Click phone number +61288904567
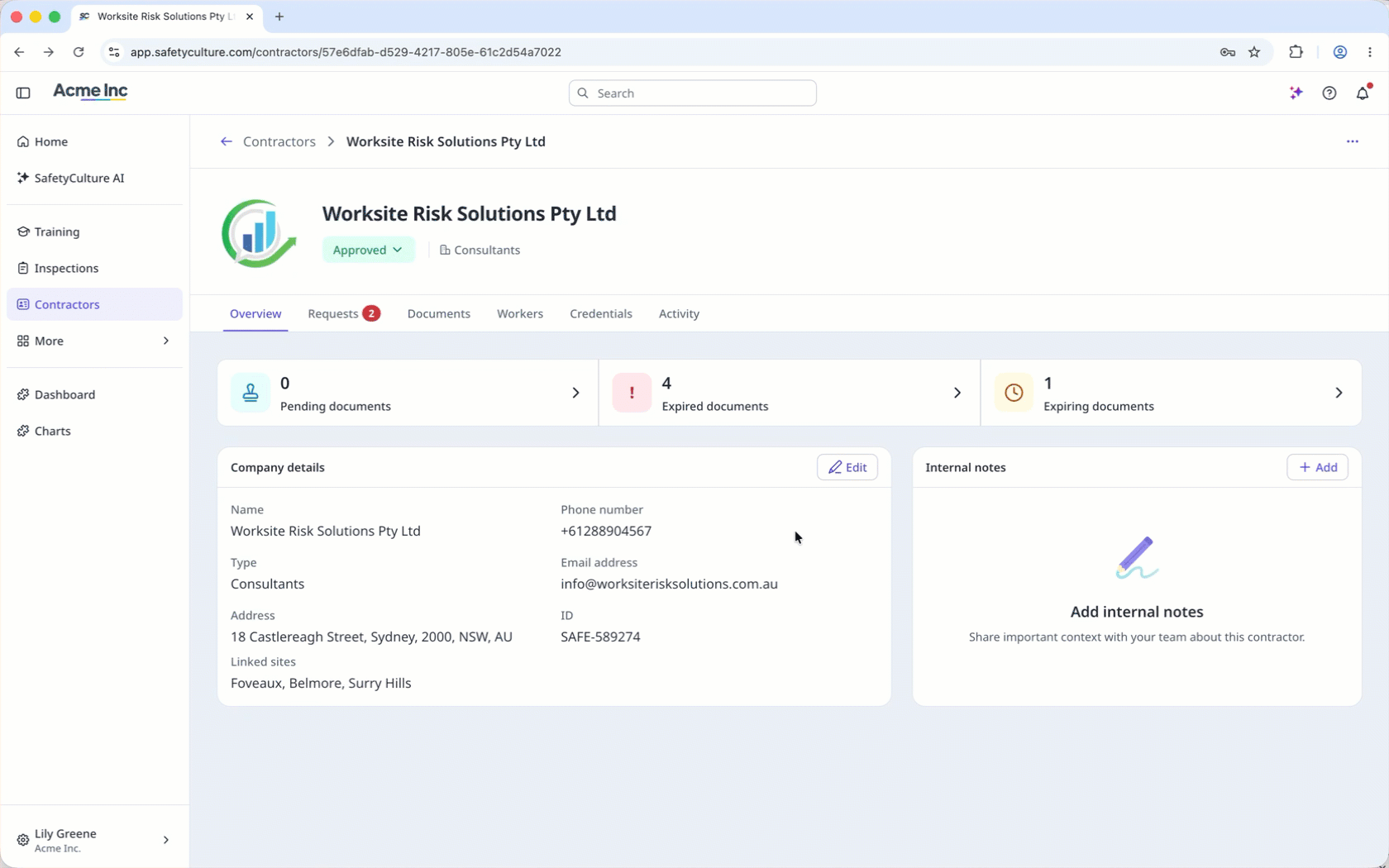 tap(606, 531)
